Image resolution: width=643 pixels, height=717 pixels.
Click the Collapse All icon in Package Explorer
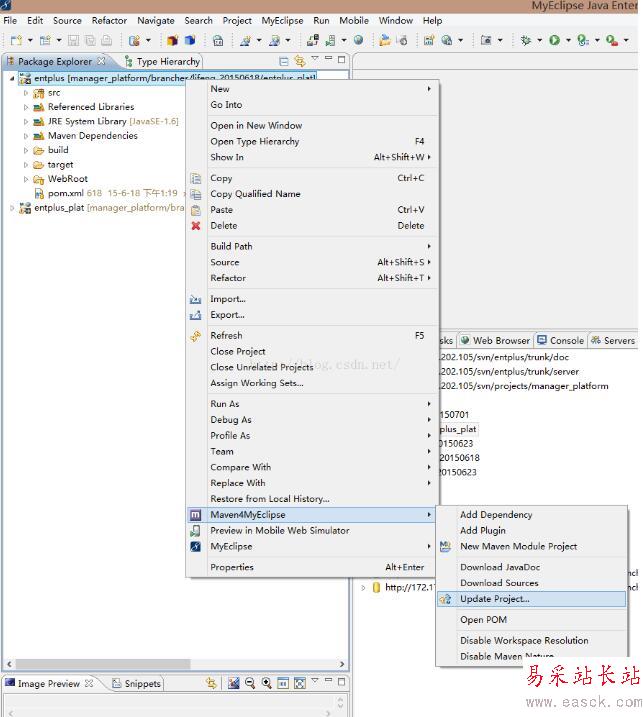point(284,61)
